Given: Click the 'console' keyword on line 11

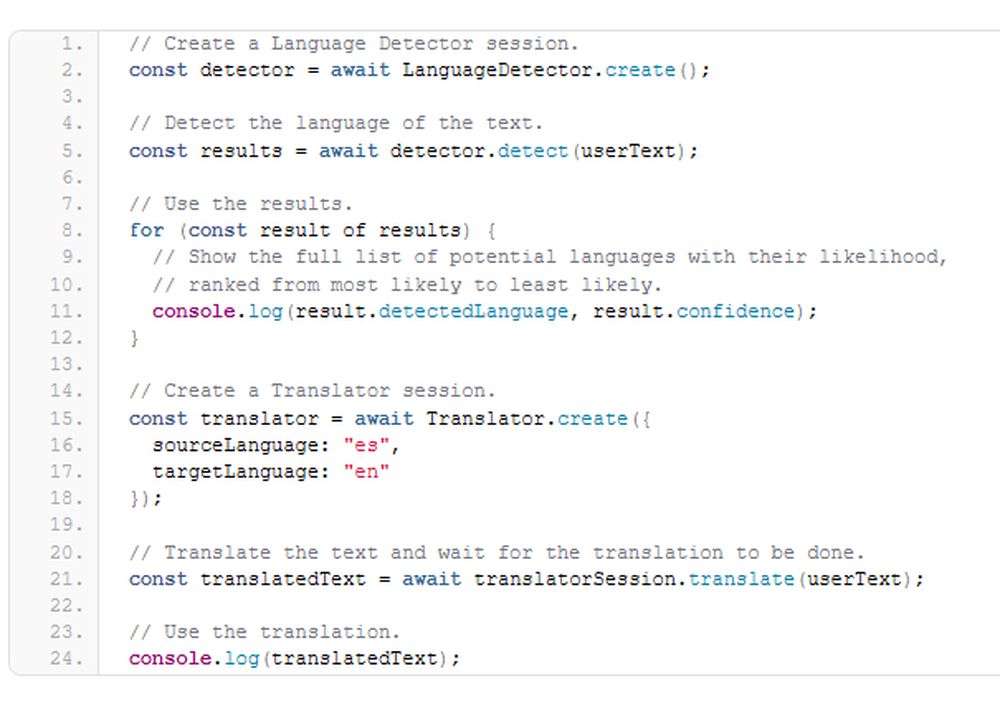Looking at the screenshot, I should tap(194, 311).
